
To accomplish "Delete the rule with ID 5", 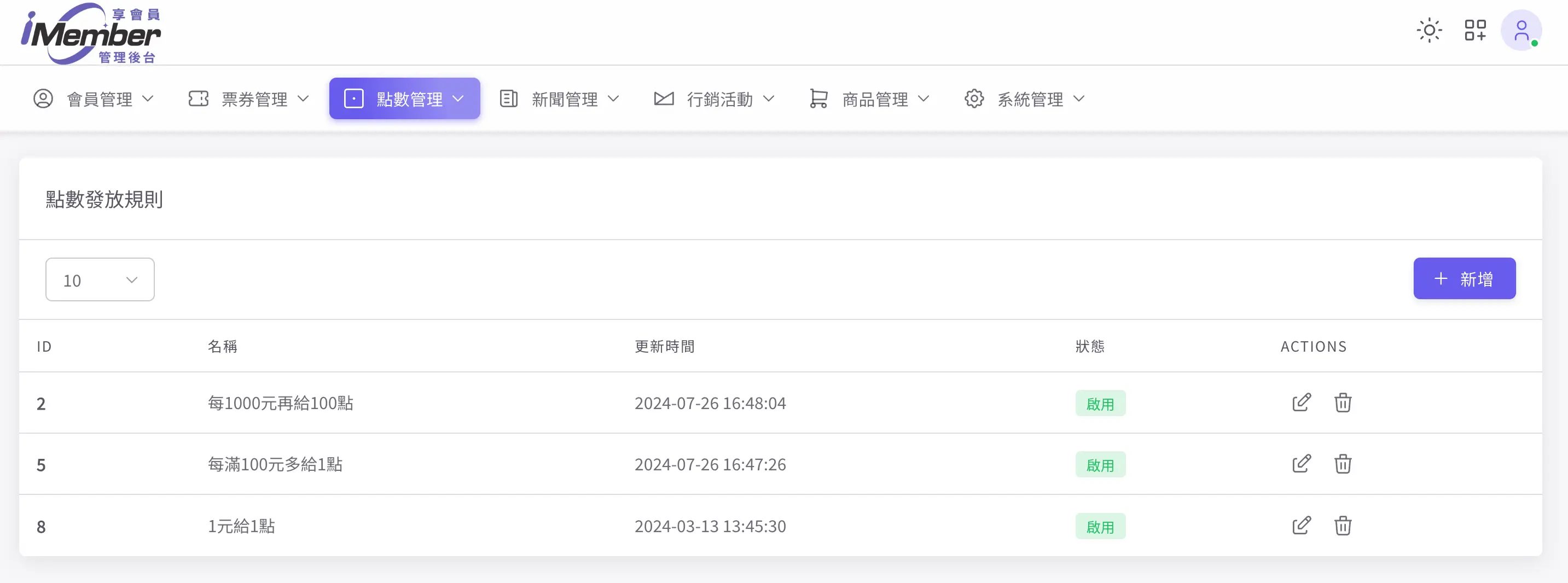I will pyautogui.click(x=1342, y=464).
